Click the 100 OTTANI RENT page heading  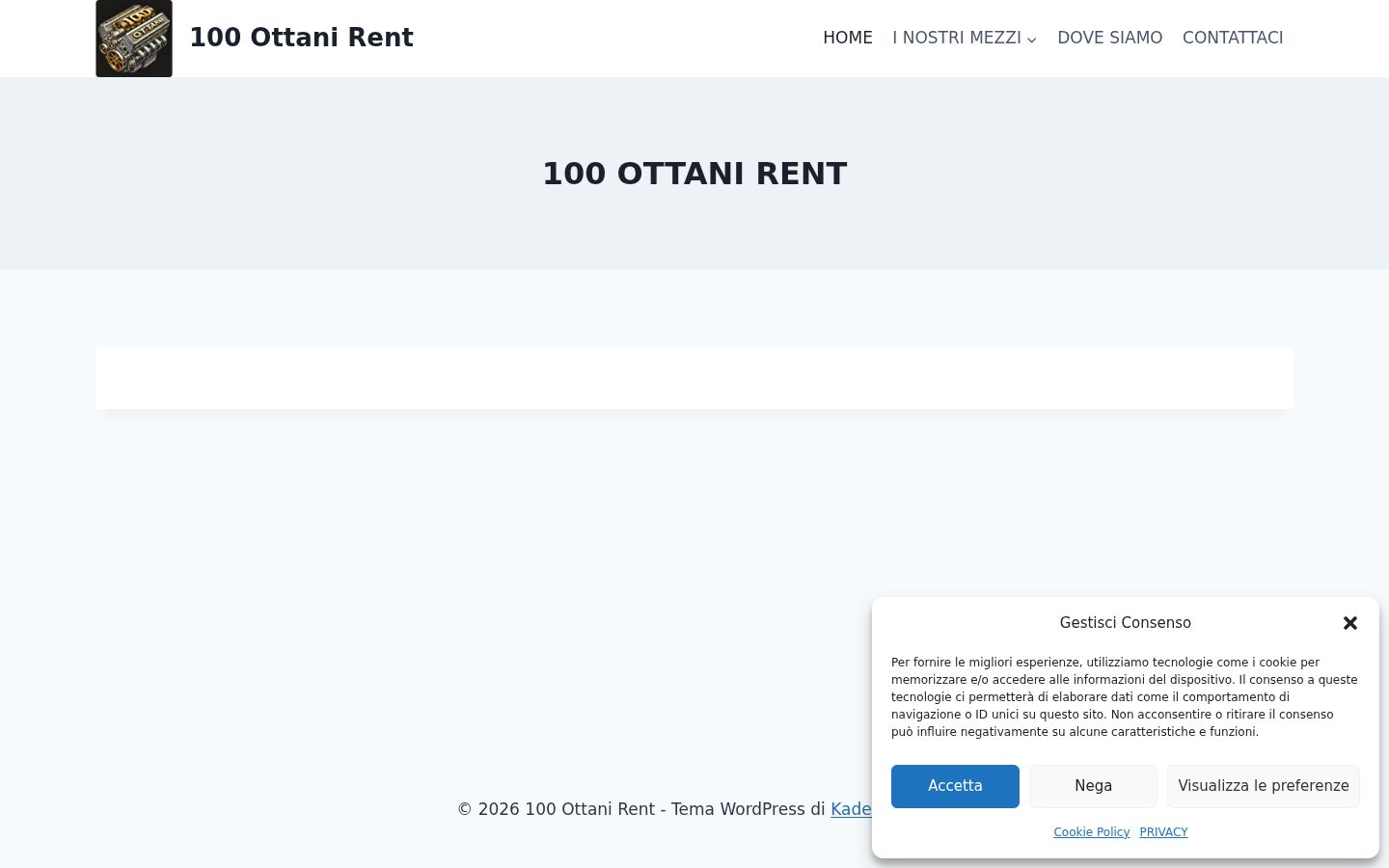click(x=694, y=174)
